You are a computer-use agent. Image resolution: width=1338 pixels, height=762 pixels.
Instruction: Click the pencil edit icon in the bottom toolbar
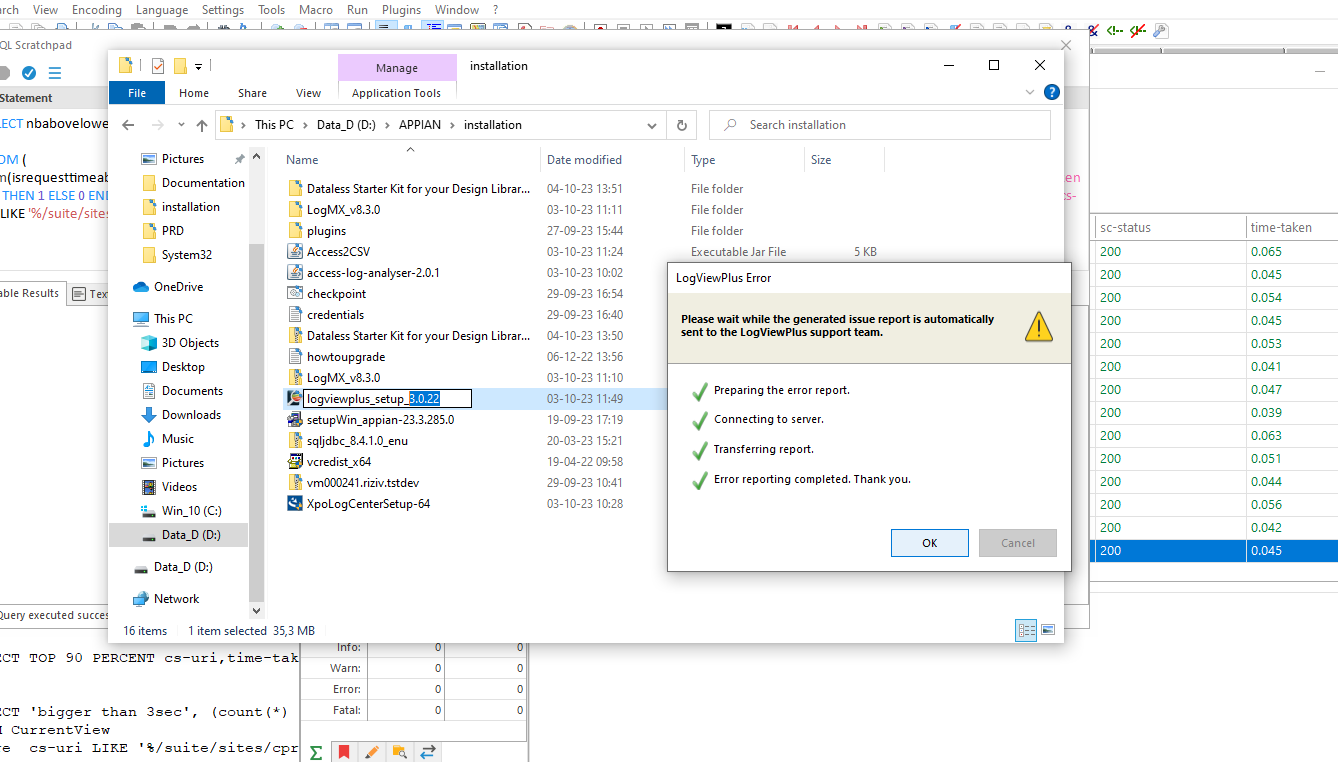(372, 752)
